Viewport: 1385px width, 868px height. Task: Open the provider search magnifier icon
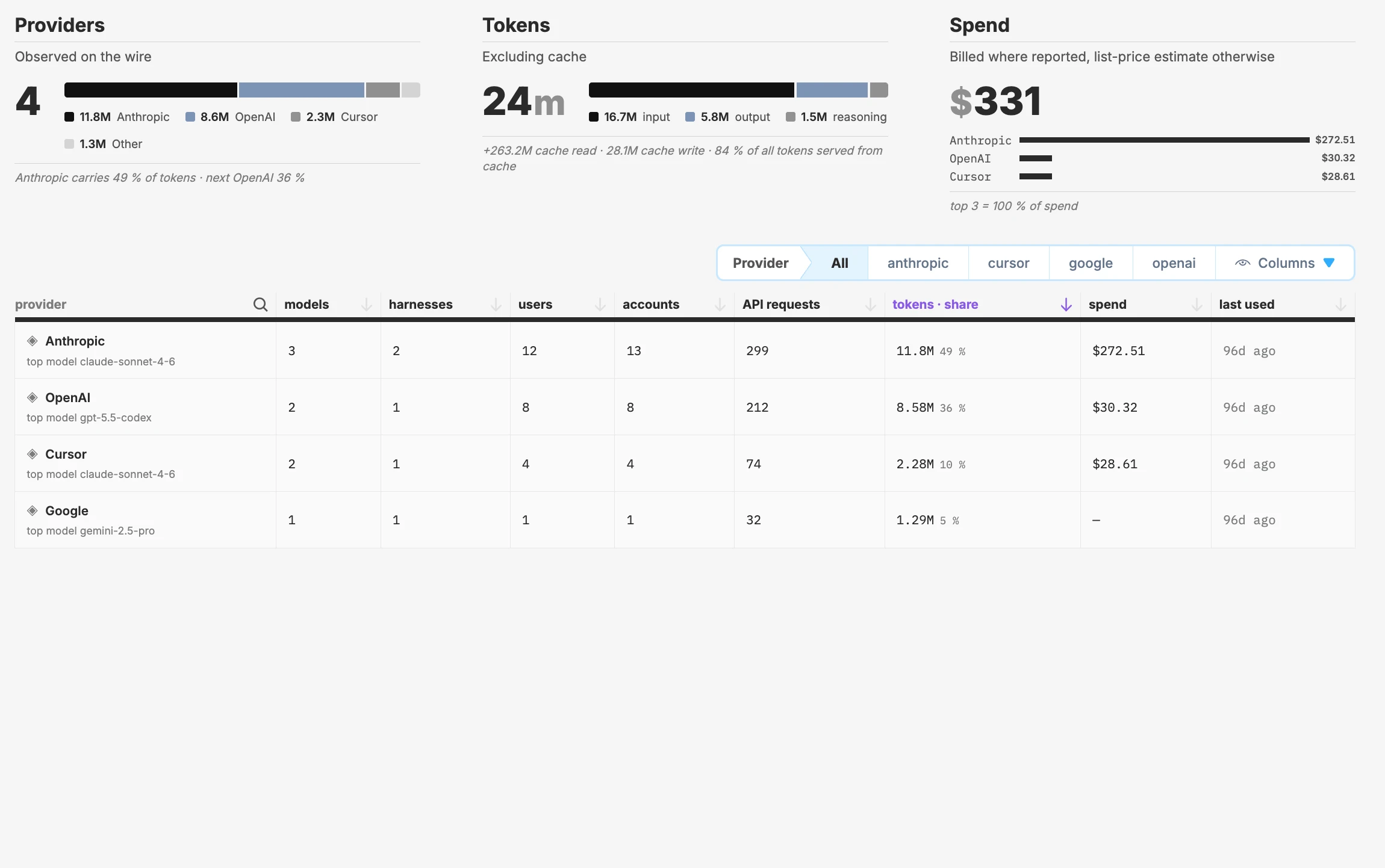click(x=260, y=305)
